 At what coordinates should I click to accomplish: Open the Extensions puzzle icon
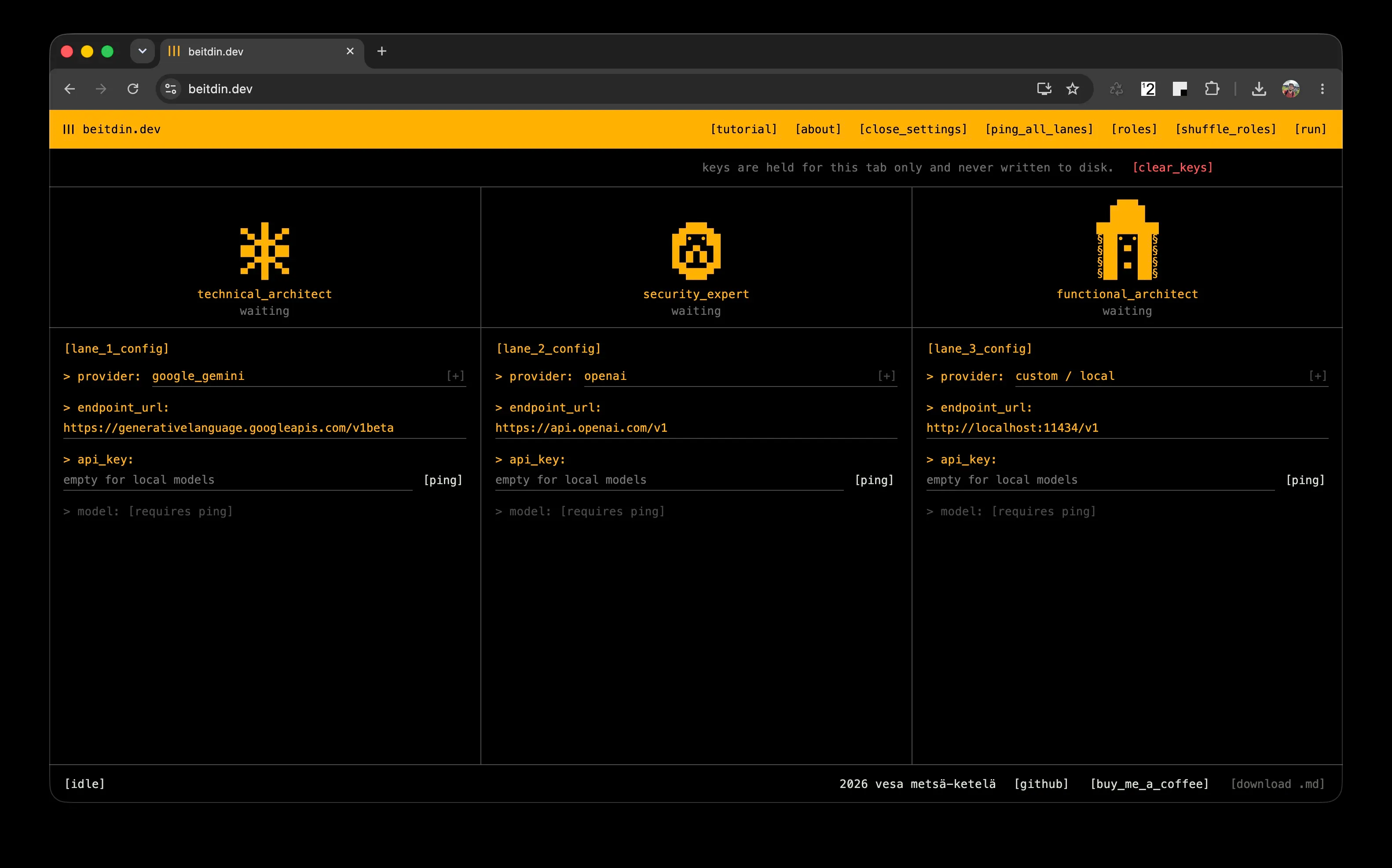coord(1212,89)
